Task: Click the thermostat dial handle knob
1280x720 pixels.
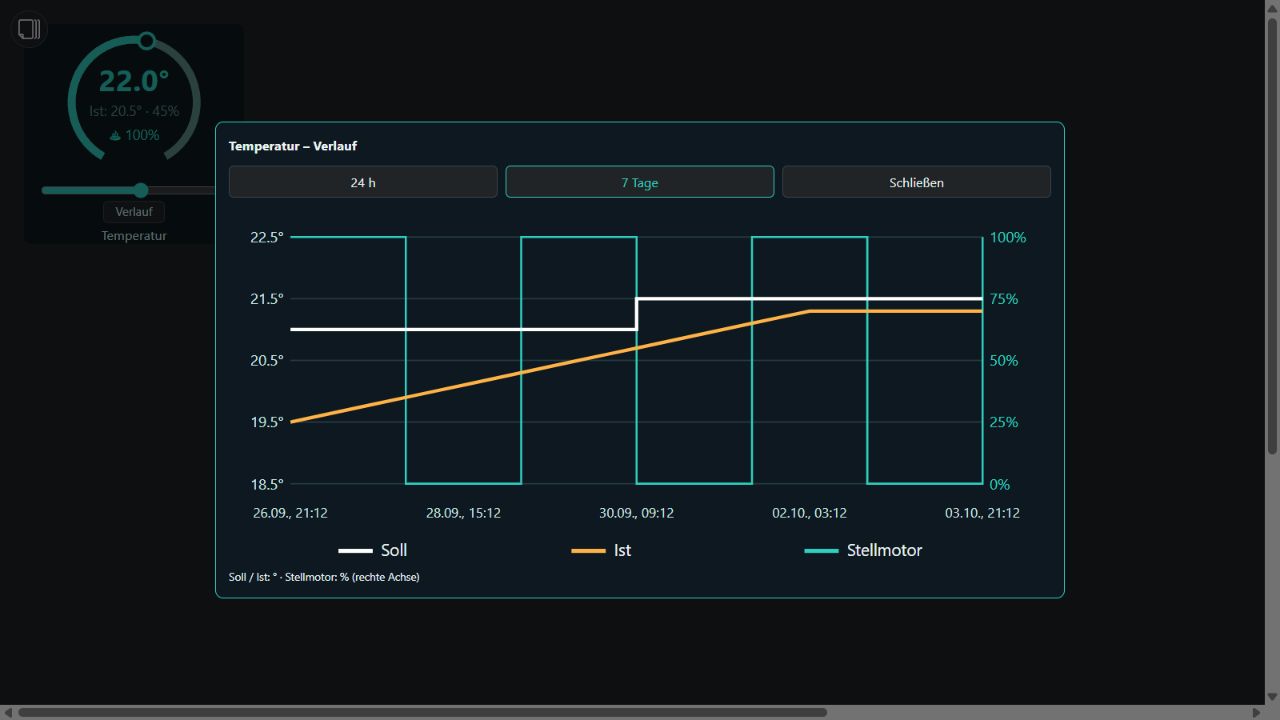Action: [x=147, y=41]
